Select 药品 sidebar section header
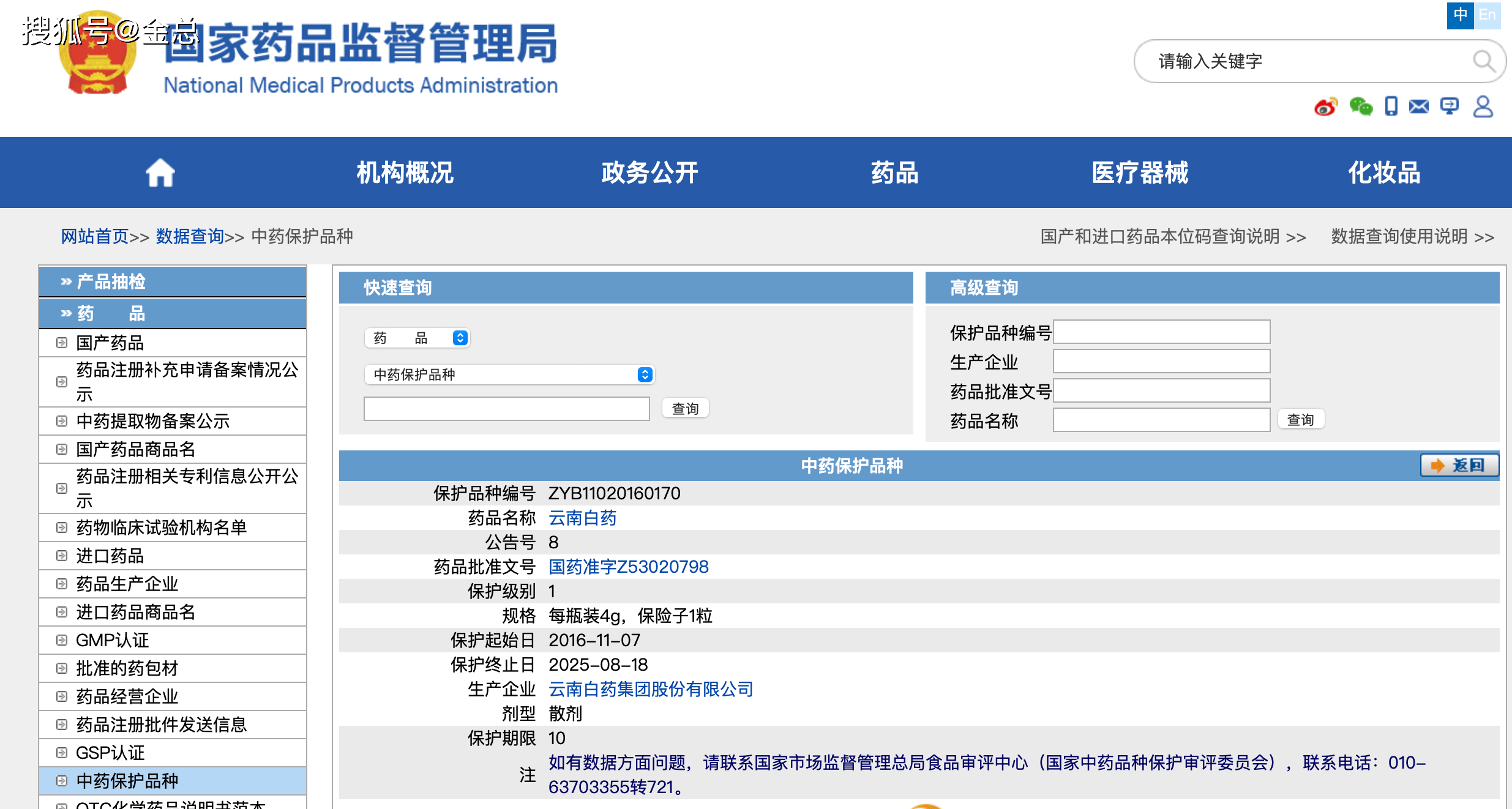Image resolution: width=1512 pixels, height=809 pixels. [173, 313]
